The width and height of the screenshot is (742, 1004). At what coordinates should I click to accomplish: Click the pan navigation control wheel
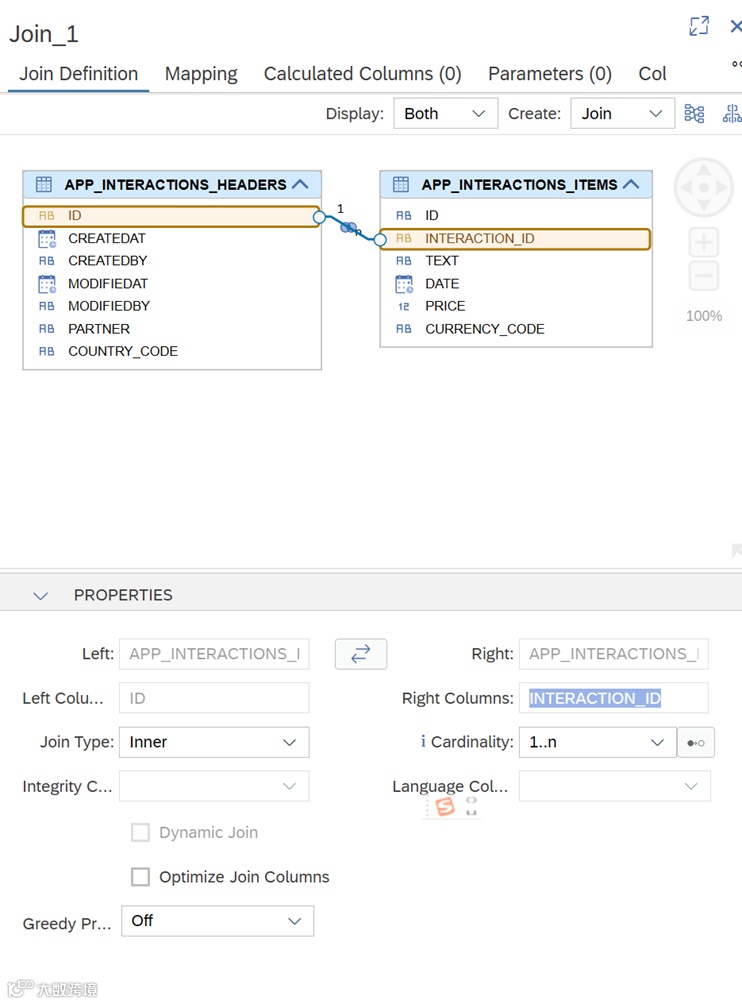click(x=704, y=187)
